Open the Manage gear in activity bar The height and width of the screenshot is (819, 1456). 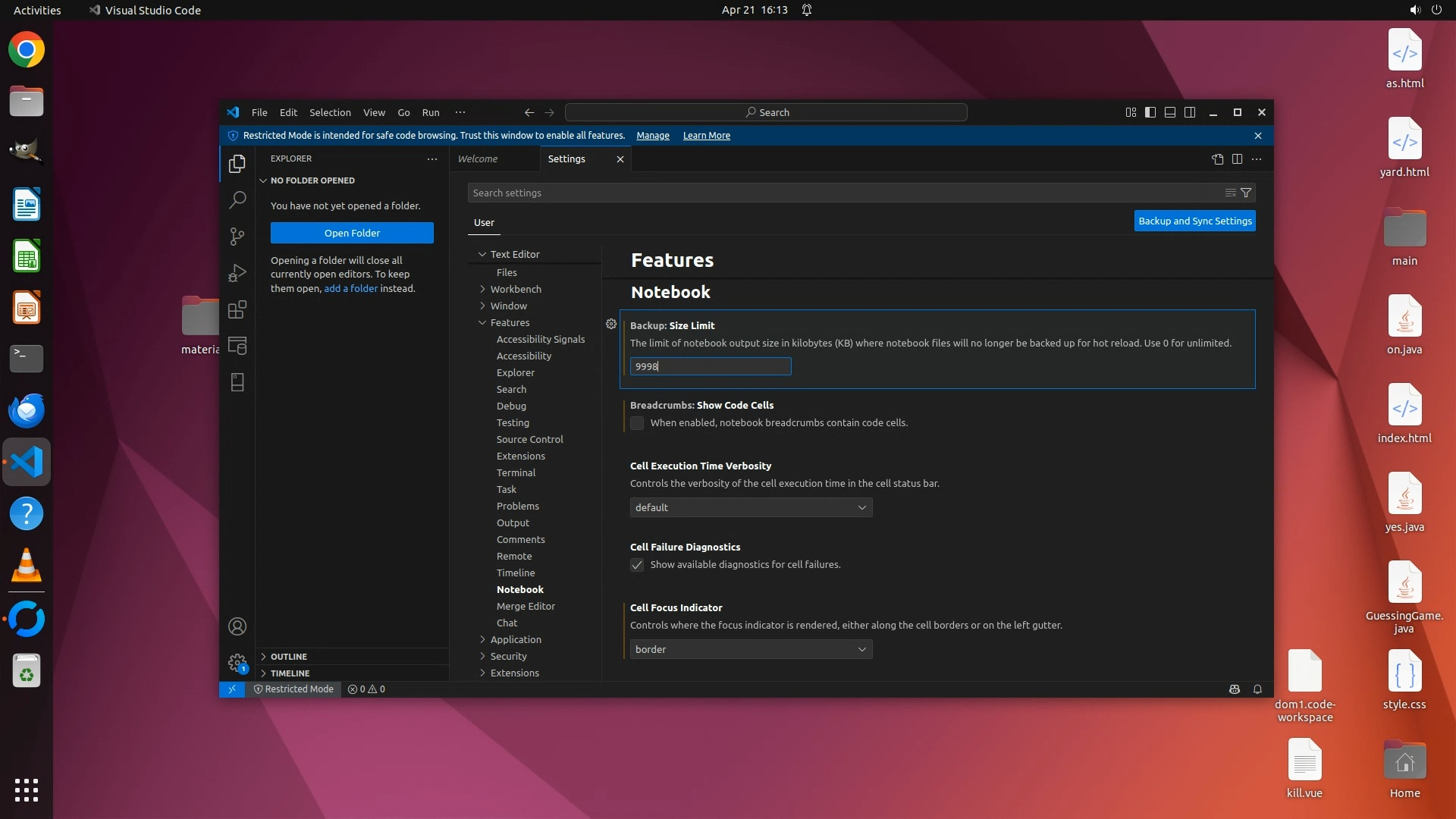coord(237,663)
